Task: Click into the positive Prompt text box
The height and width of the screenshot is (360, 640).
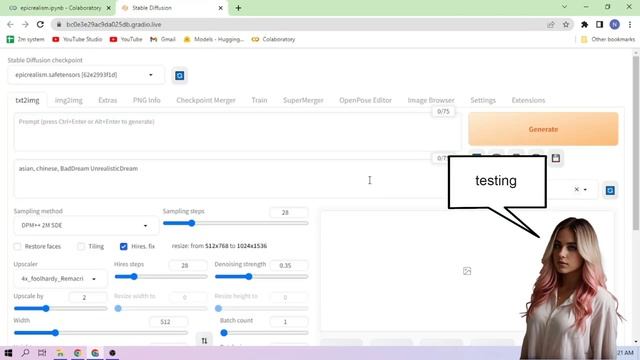Action: click(x=238, y=133)
